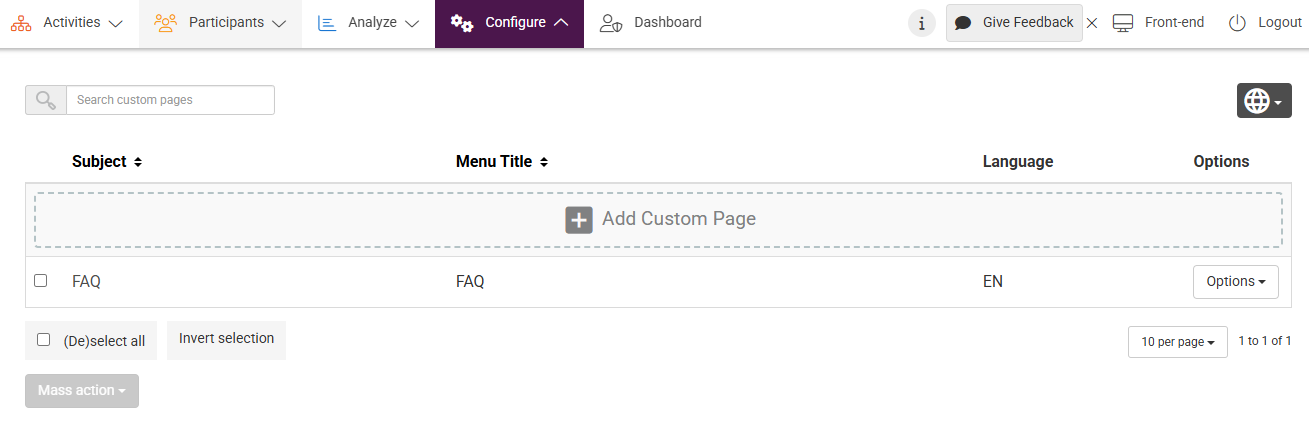Expand the 10 per page dropdown
The height and width of the screenshot is (445, 1309).
(1177, 342)
